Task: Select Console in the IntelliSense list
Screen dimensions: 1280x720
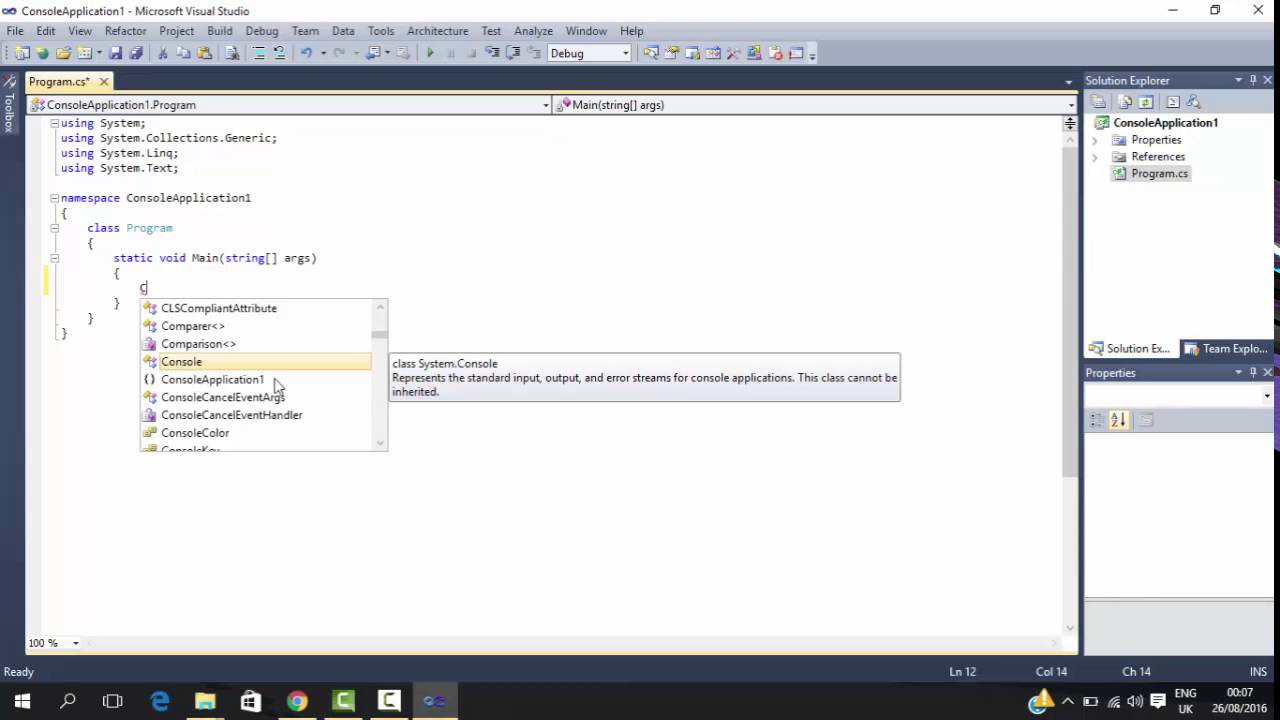Action: 256,362
